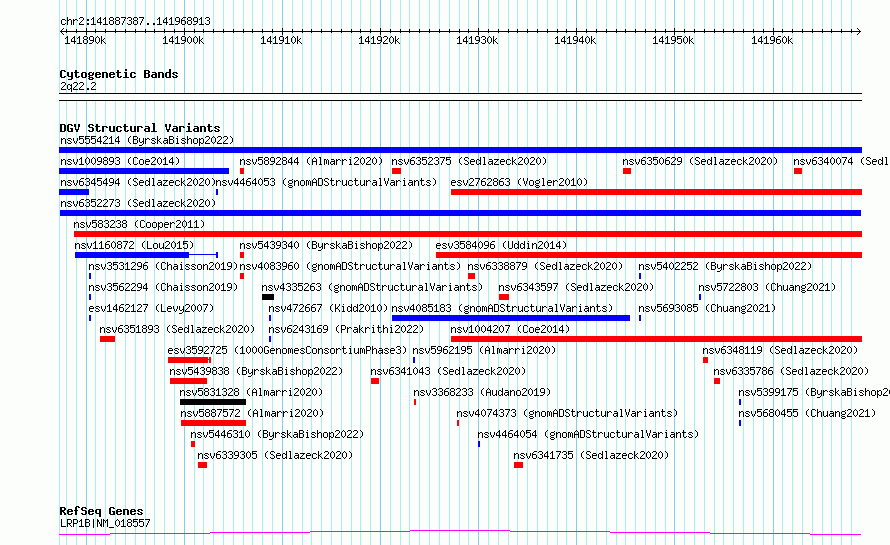Open nsv6351893 (Sedlazeck2020) label
Viewport: 890px width, 545px height.
[x=177, y=329]
